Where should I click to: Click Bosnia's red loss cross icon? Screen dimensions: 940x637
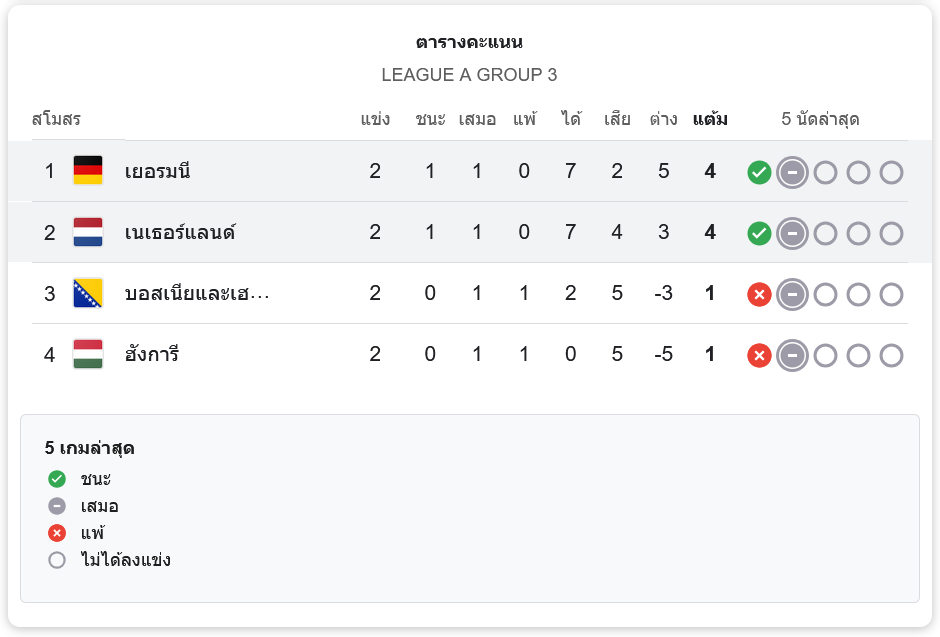[x=759, y=294]
